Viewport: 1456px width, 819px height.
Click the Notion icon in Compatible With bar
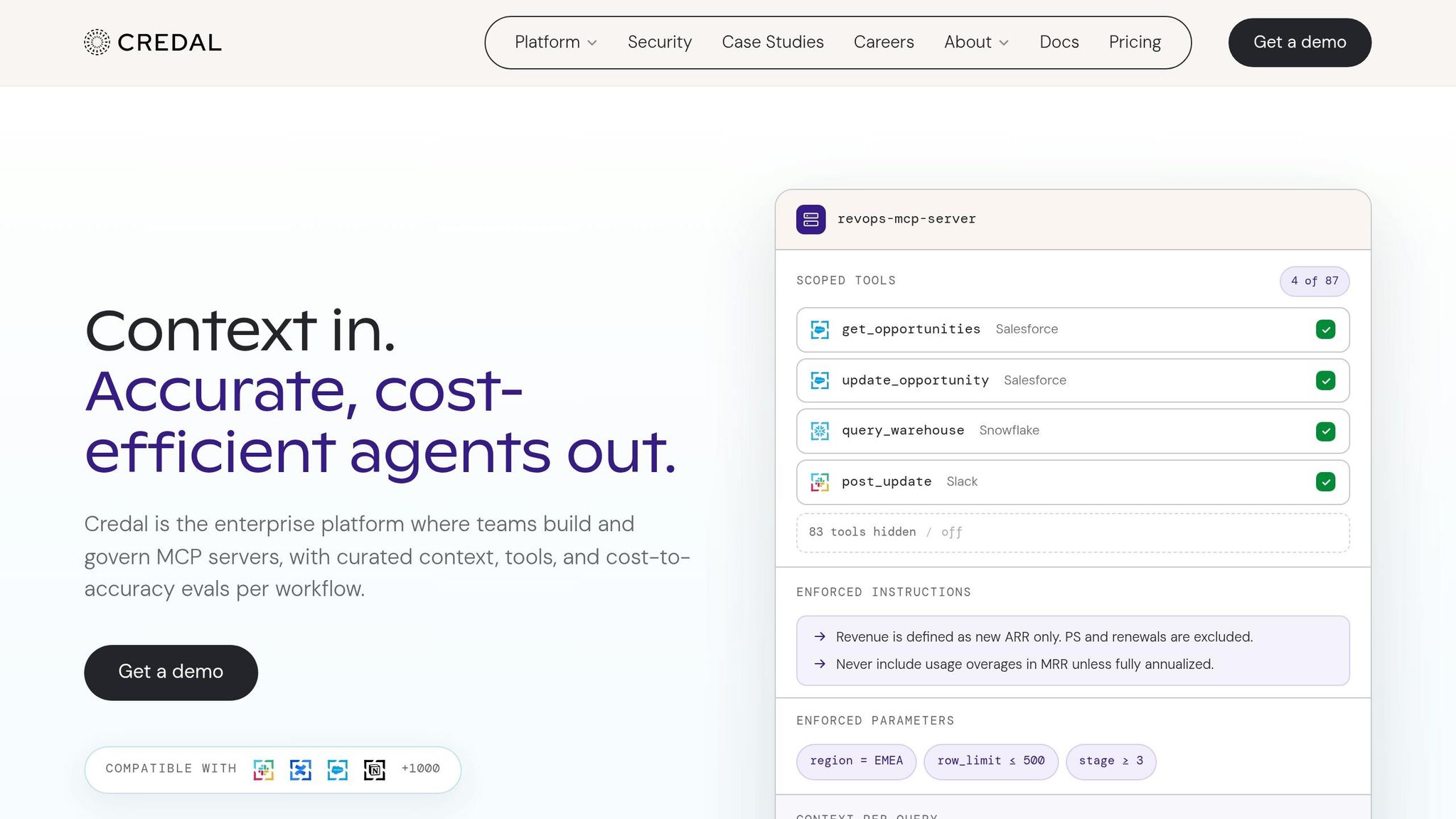click(x=375, y=769)
